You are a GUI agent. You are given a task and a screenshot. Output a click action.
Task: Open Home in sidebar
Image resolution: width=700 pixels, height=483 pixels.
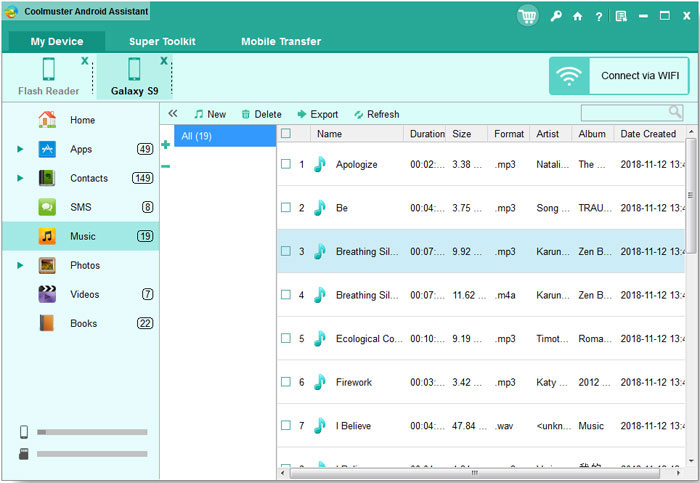pyautogui.click(x=80, y=120)
